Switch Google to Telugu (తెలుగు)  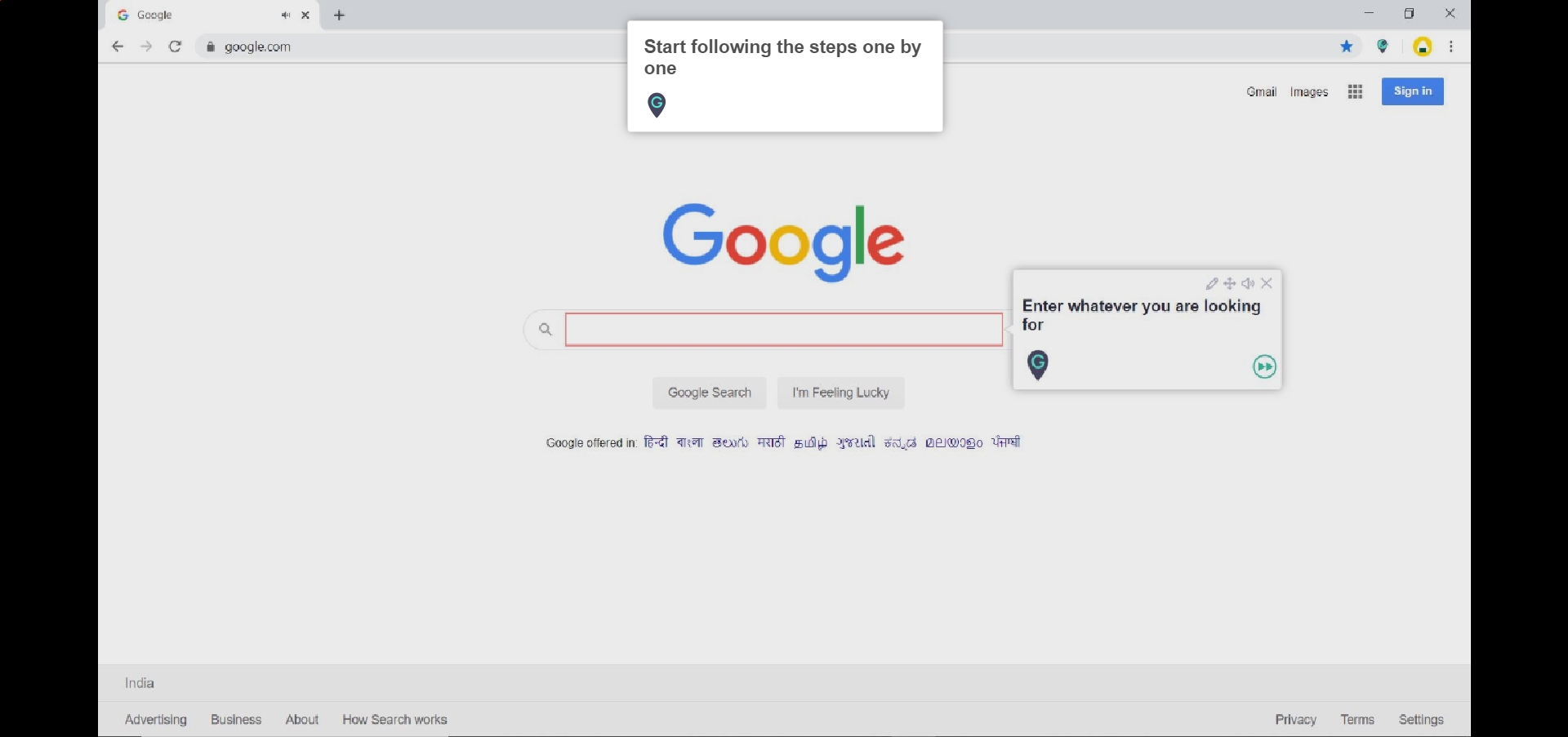[x=730, y=443]
